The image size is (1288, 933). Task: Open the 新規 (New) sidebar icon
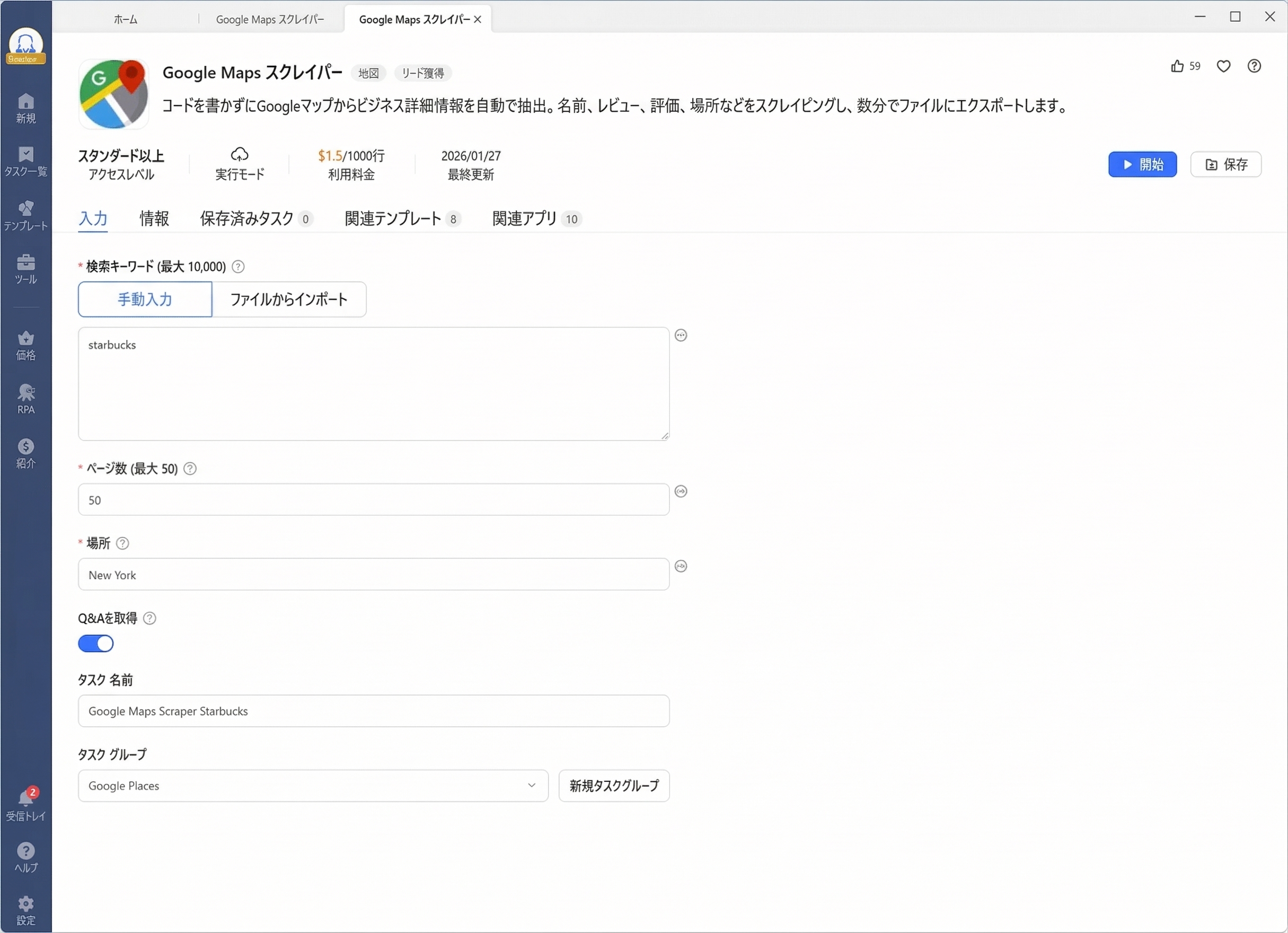(x=25, y=108)
